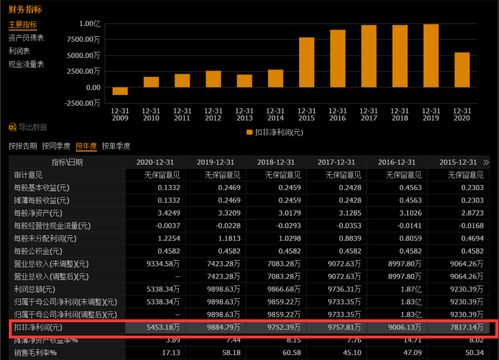Select the 归属于母公司净利润(调整后)(元) row label
This screenshot has height=360, width=499.
tap(66, 315)
